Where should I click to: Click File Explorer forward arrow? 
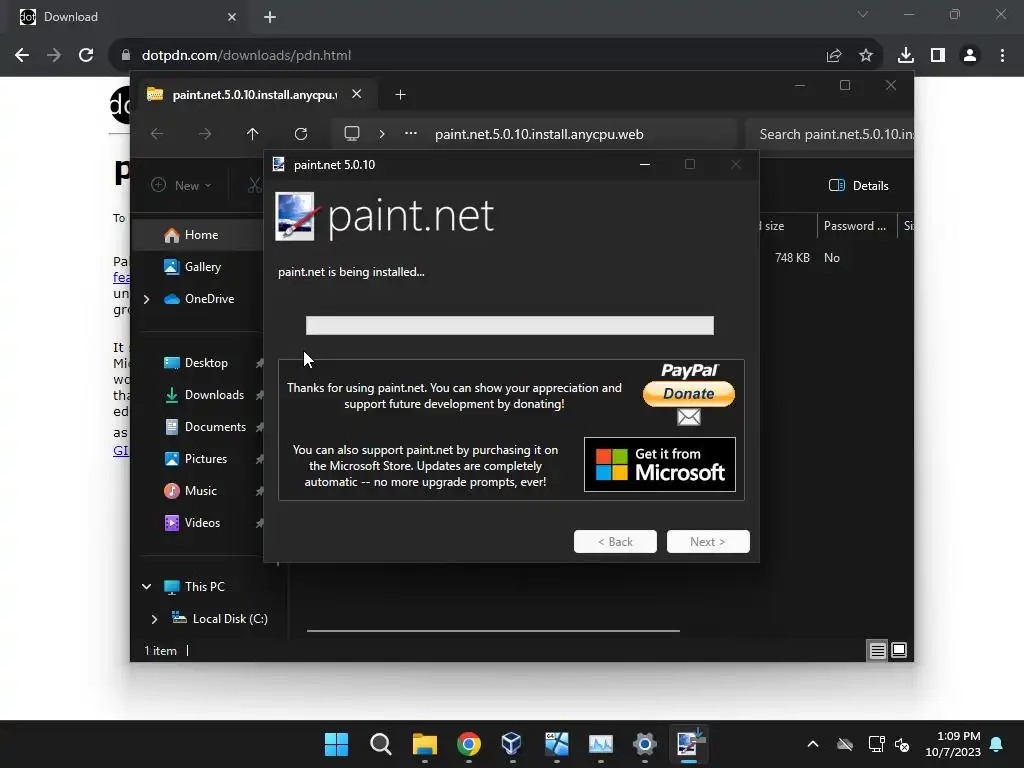tap(205, 134)
